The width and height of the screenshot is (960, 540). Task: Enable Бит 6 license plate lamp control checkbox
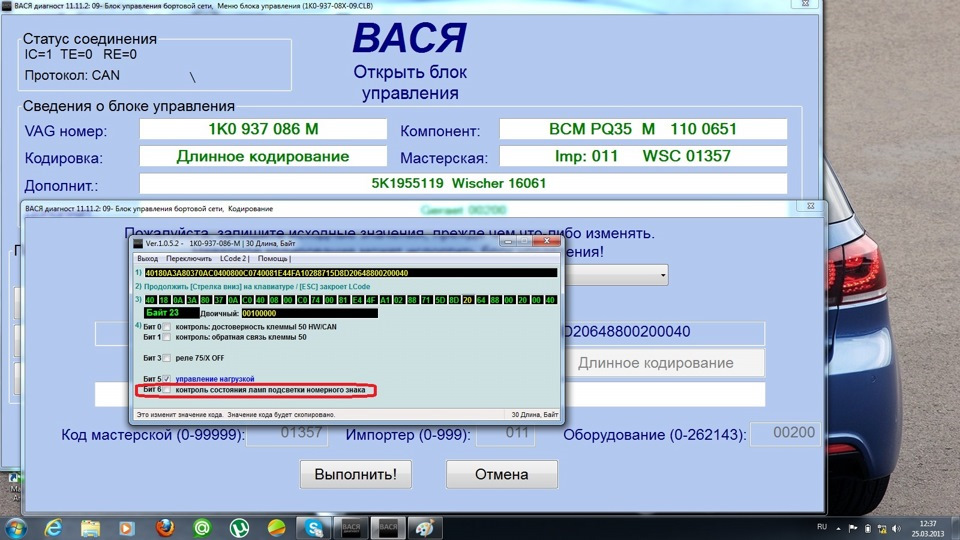coord(167,389)
